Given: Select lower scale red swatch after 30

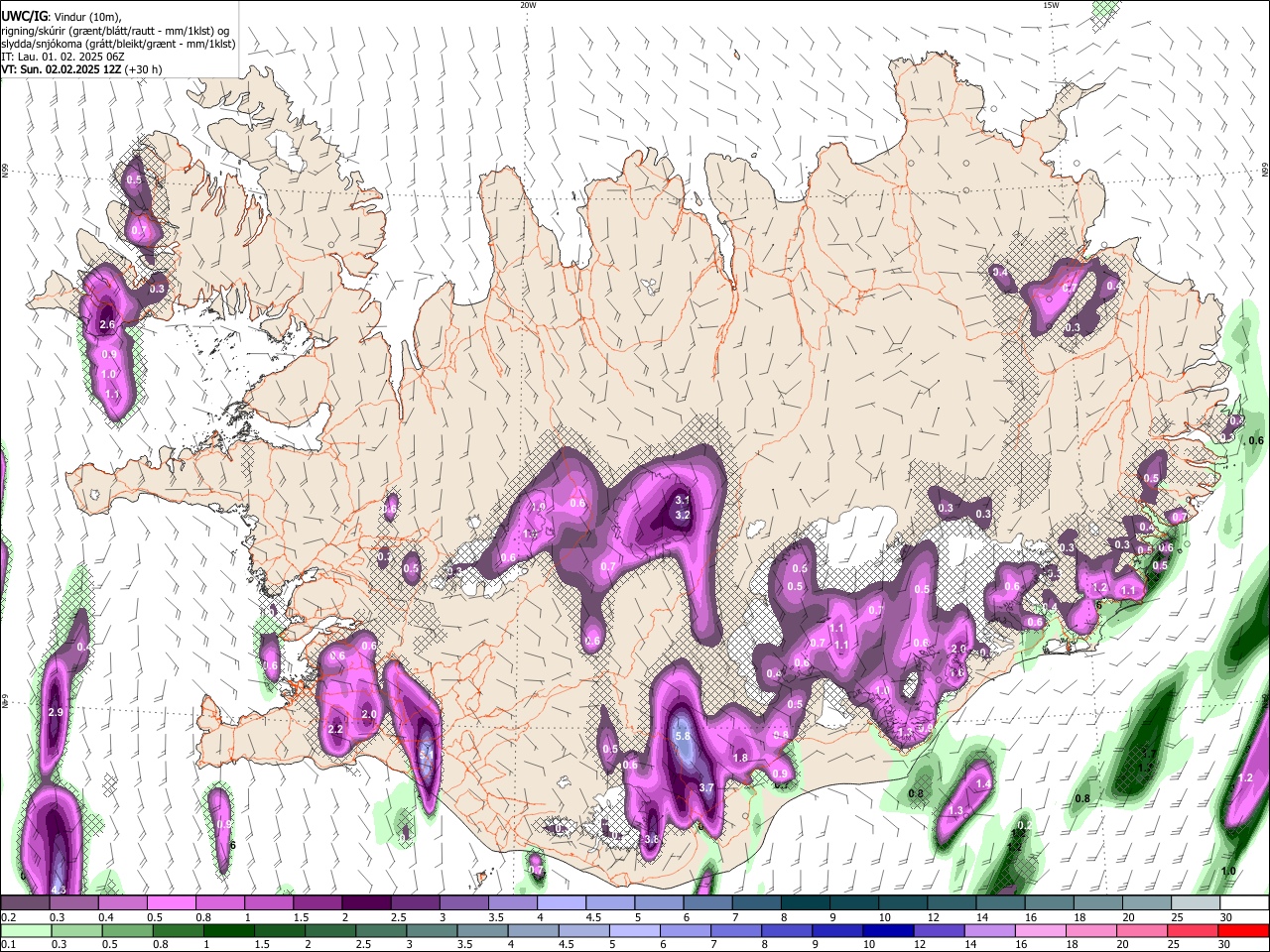Looking at the screenshot, I should point(1243,930).
